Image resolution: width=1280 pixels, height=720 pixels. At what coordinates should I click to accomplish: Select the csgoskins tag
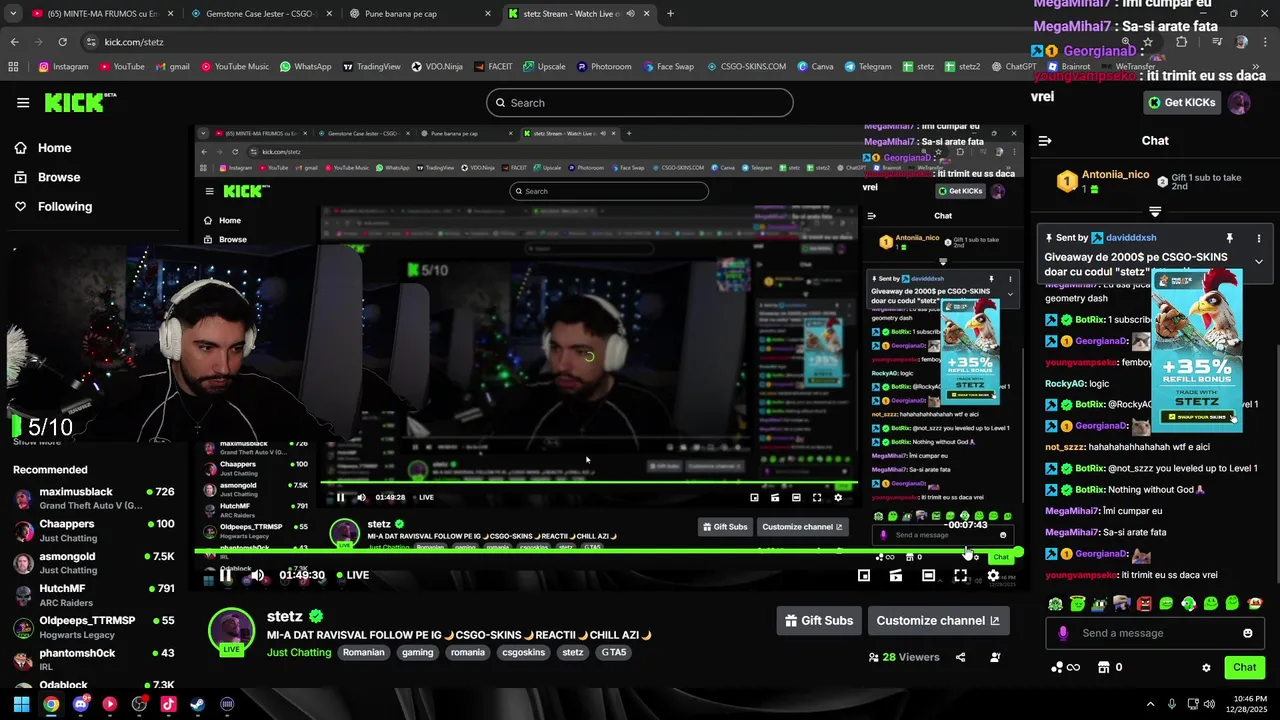point(523,652)
